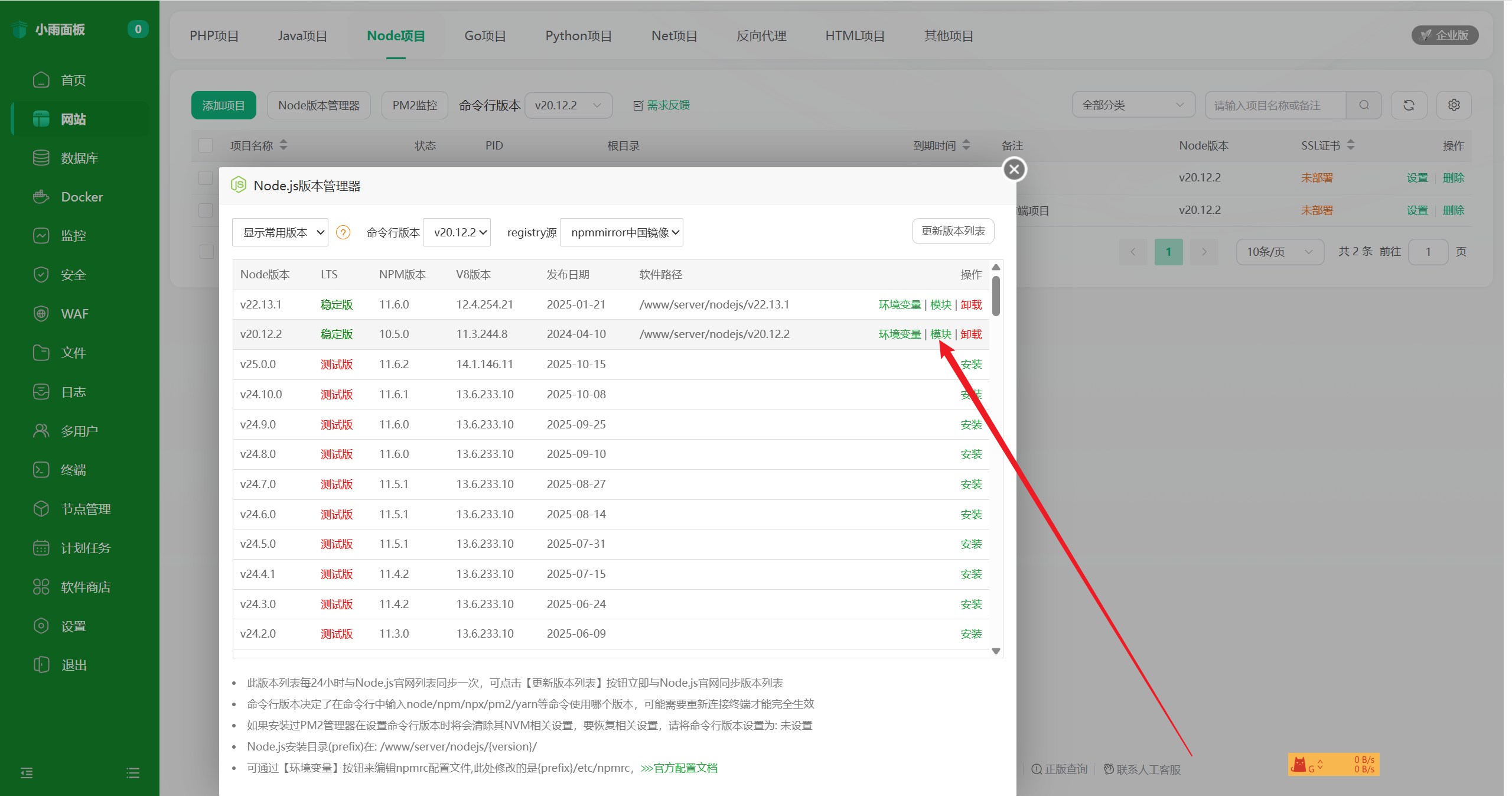
Task: Click the 更新版本列表 button
Action: pyautogui.click(x=953, y=231)
